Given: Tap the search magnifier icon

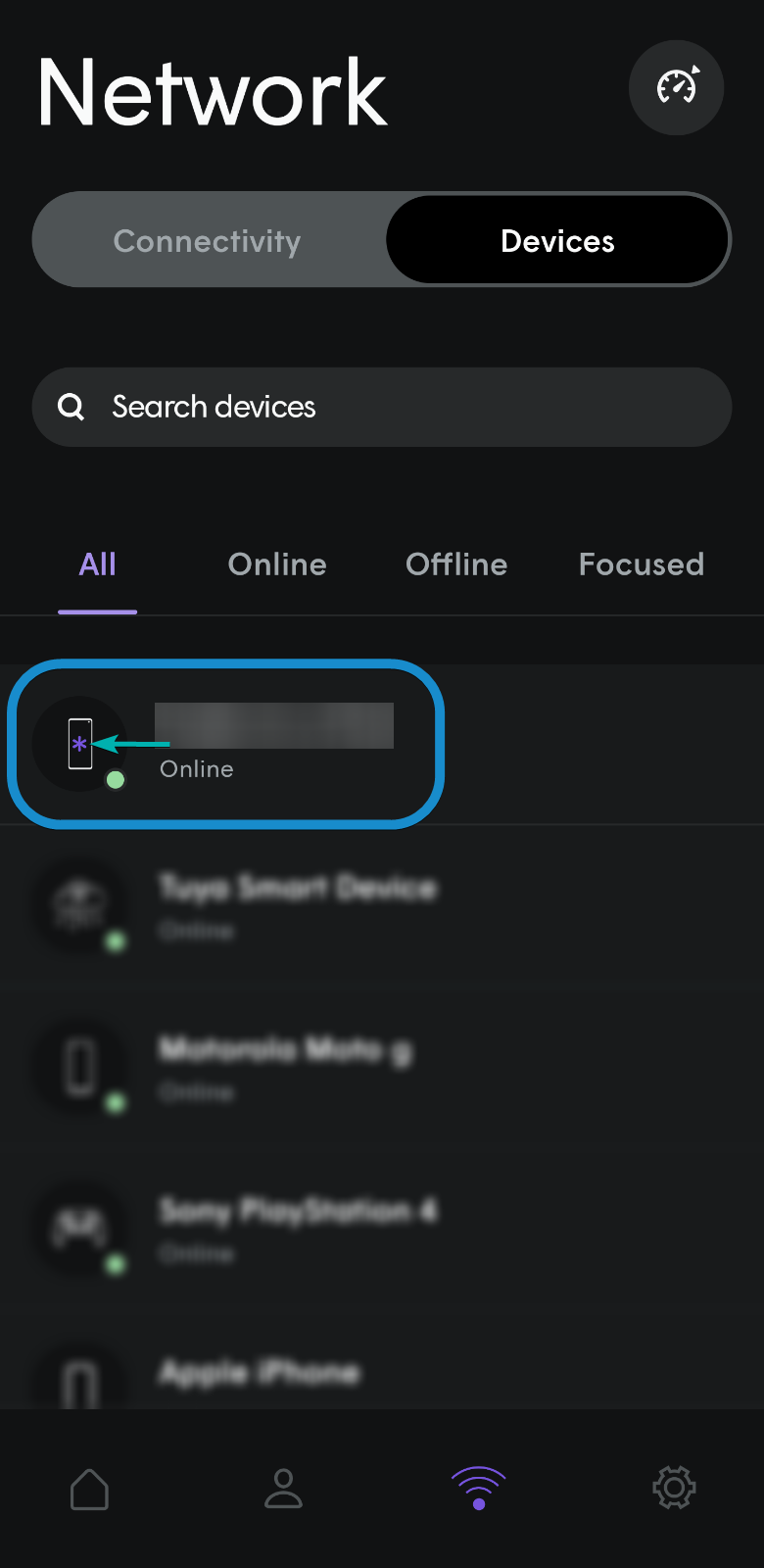Looking at the screenshot, I should point(72,407).
